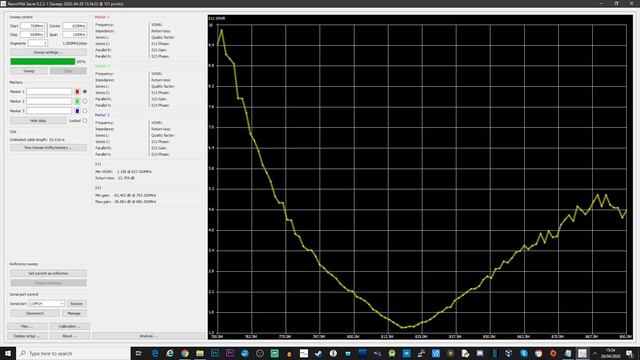The height and width of the screenshot is (360, 640).
Task: Open the purple Premiere Pro taskbar icon
Action: point(230,353)
